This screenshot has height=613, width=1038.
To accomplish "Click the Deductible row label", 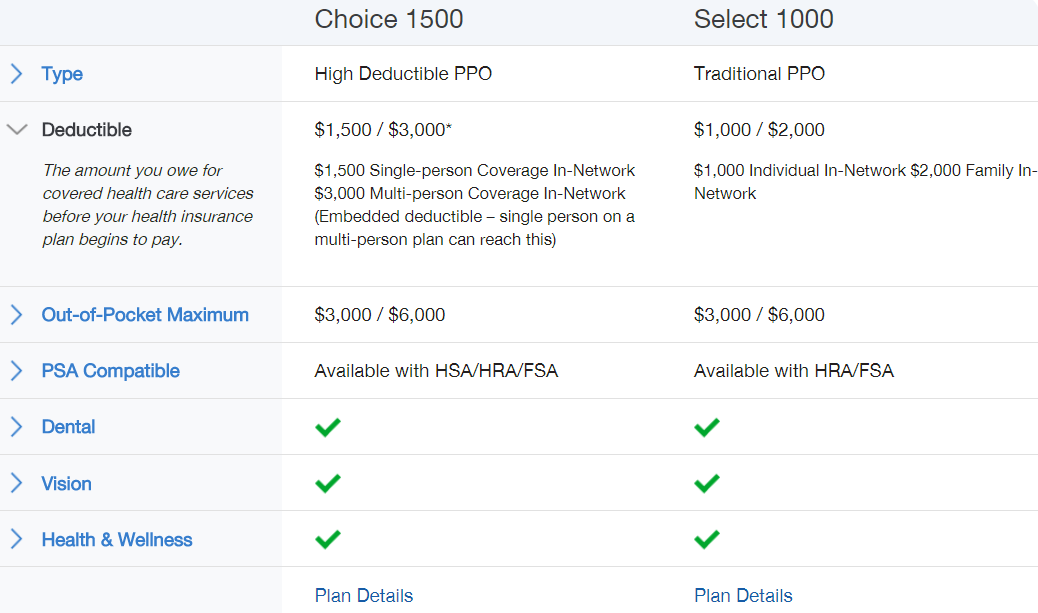I will pos(86,130).
